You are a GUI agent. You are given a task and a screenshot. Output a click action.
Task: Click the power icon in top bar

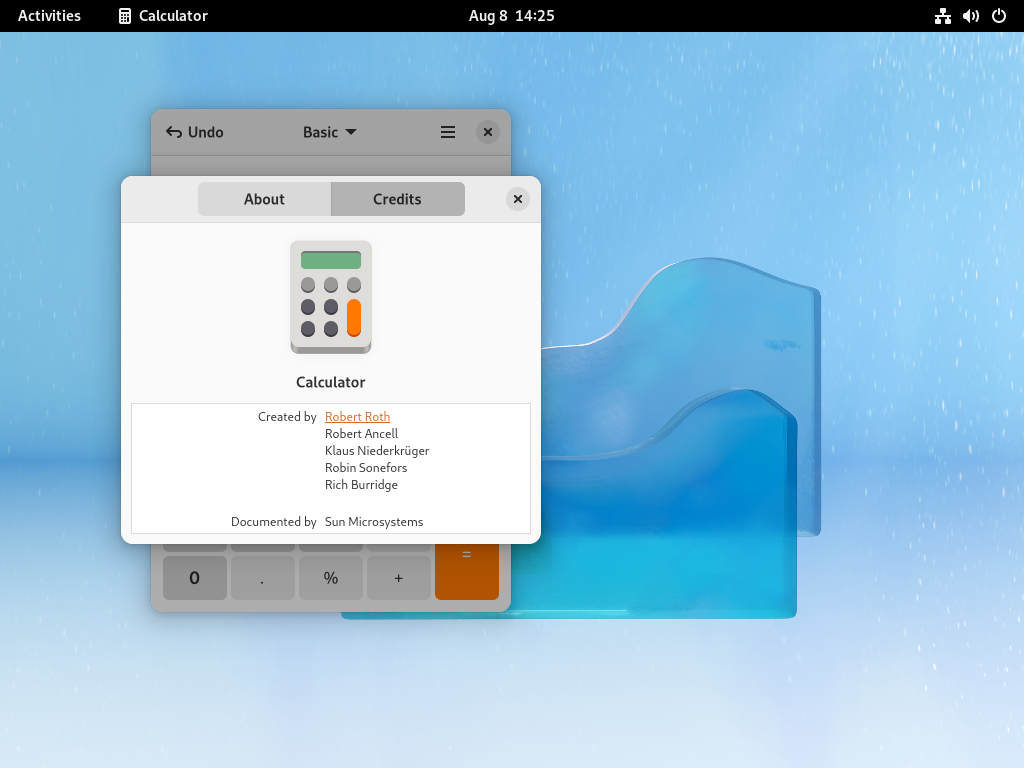[x=999, y=16]
